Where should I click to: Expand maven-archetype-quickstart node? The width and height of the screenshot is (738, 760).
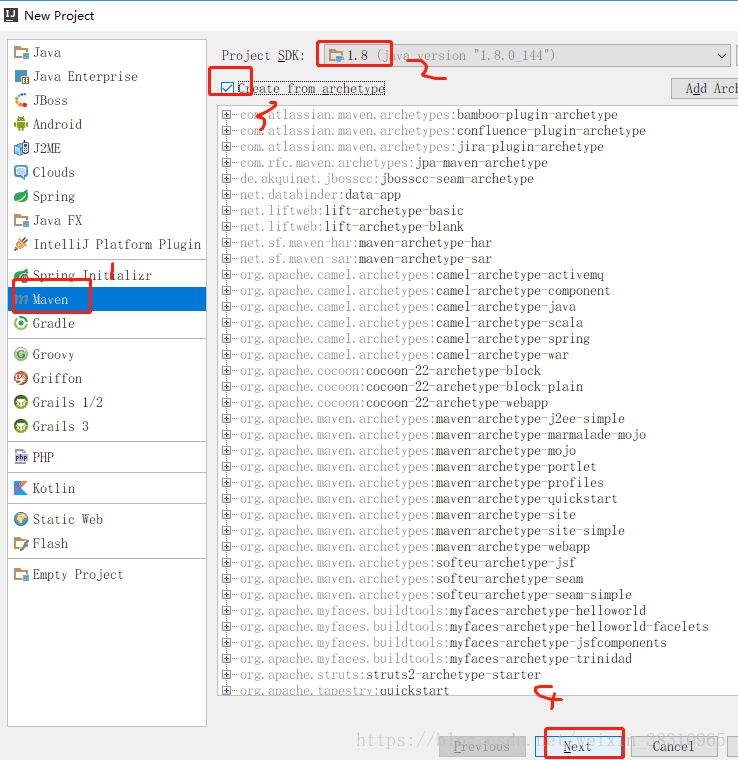pos(226,498)
